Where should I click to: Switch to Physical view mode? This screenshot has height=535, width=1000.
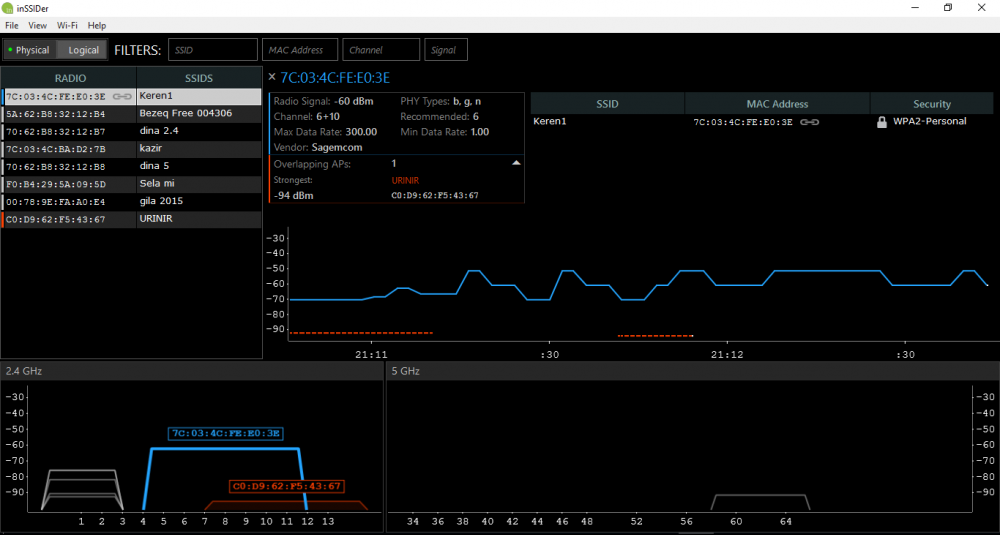(29, 50)
